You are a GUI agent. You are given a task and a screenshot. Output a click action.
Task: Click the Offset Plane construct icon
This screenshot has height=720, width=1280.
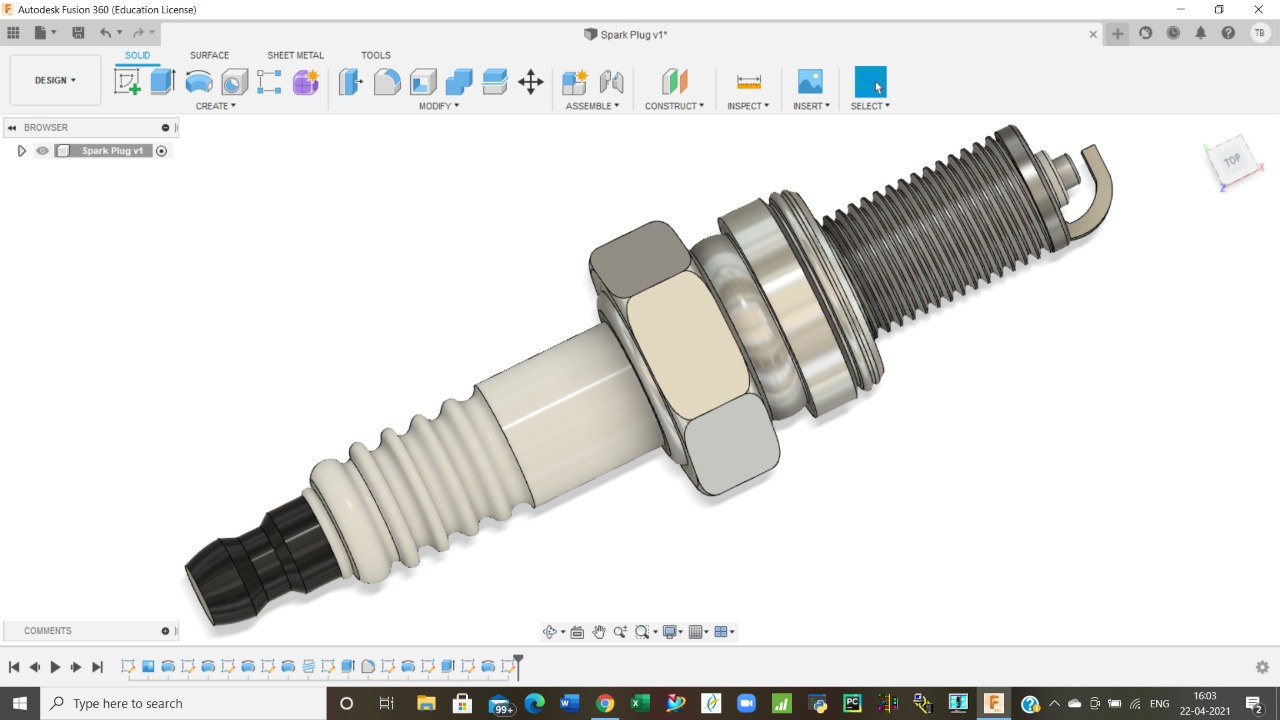675,82
